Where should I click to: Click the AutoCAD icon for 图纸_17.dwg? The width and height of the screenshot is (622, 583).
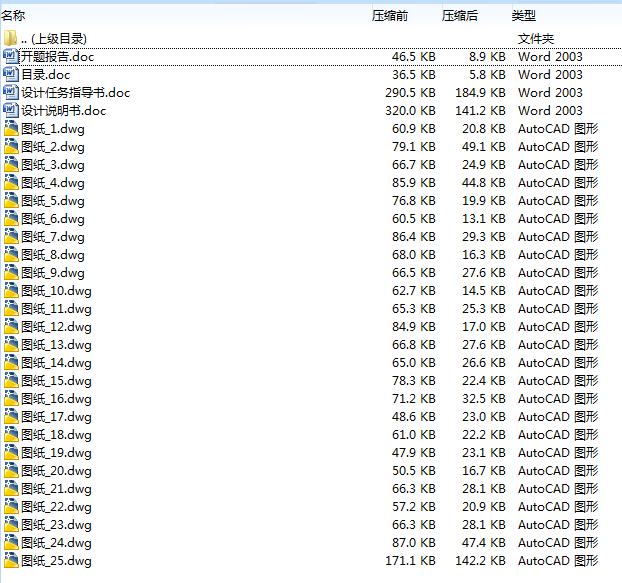point(11,416)
